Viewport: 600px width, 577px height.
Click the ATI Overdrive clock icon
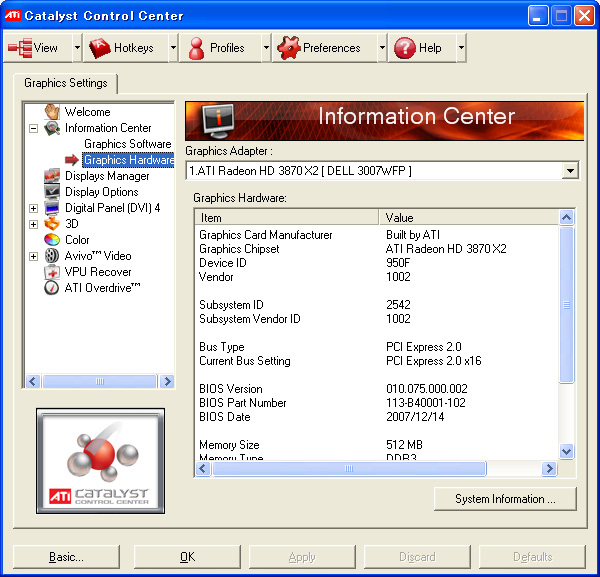coord(53,288)
